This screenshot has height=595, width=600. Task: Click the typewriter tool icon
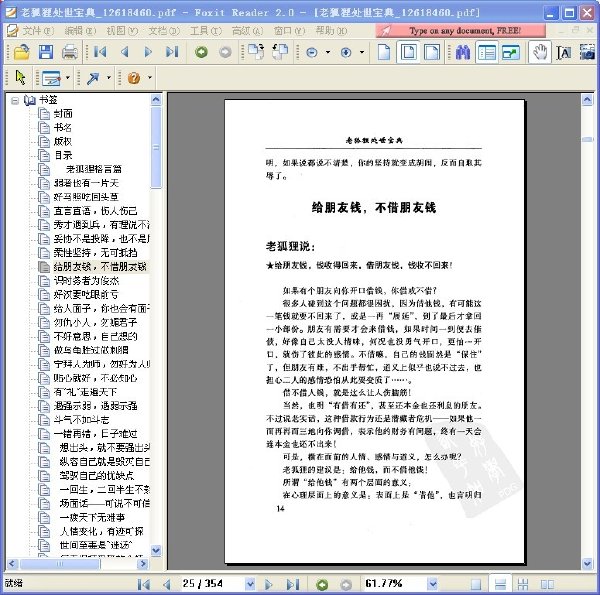[51, 78]
